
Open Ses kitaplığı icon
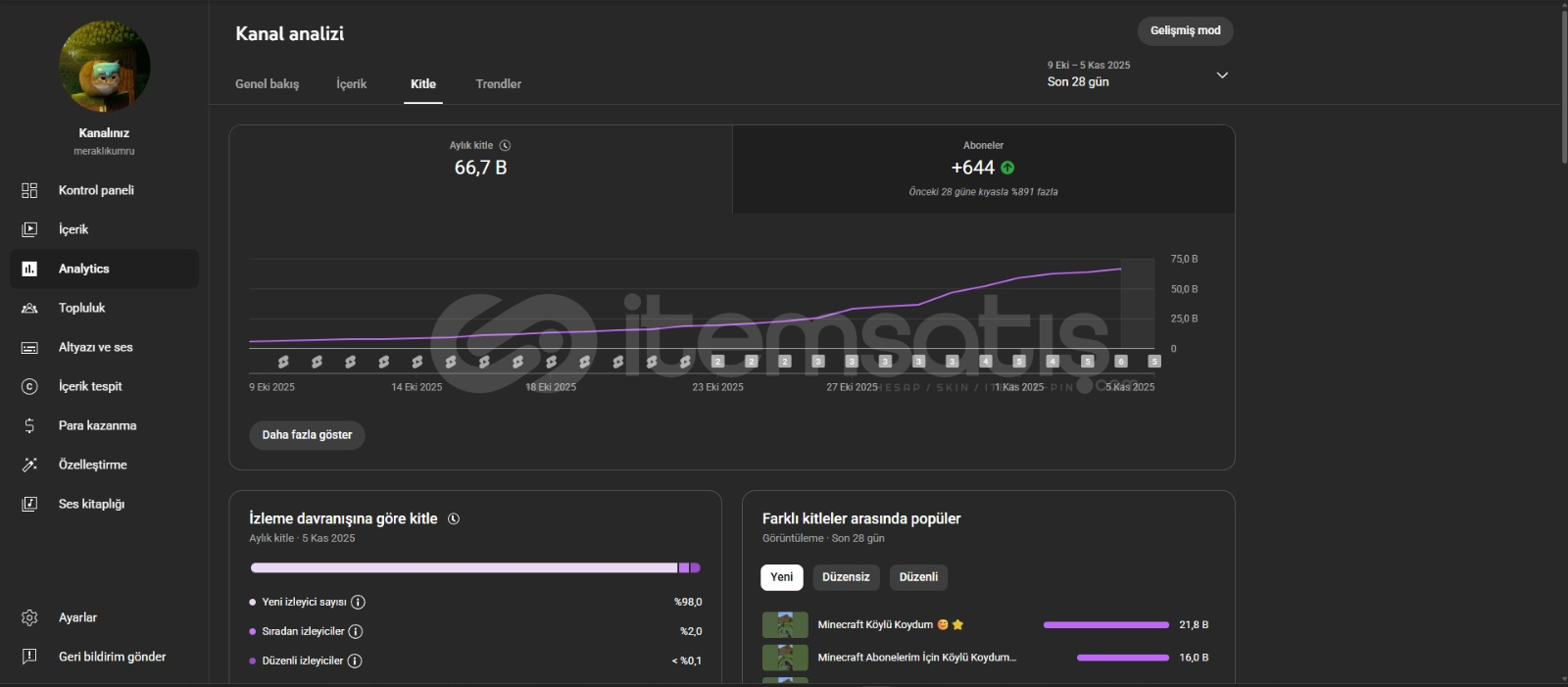click(x=29, y=504)
